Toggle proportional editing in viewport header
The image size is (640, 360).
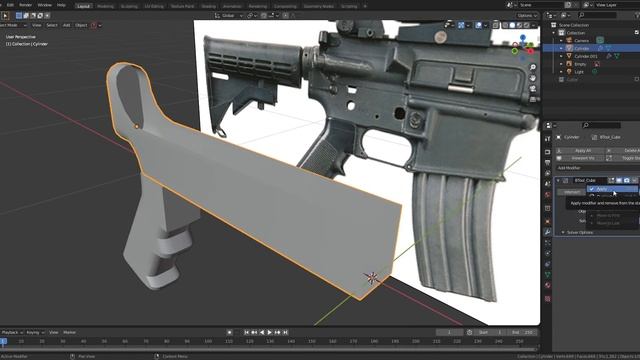tap(285, 16)
